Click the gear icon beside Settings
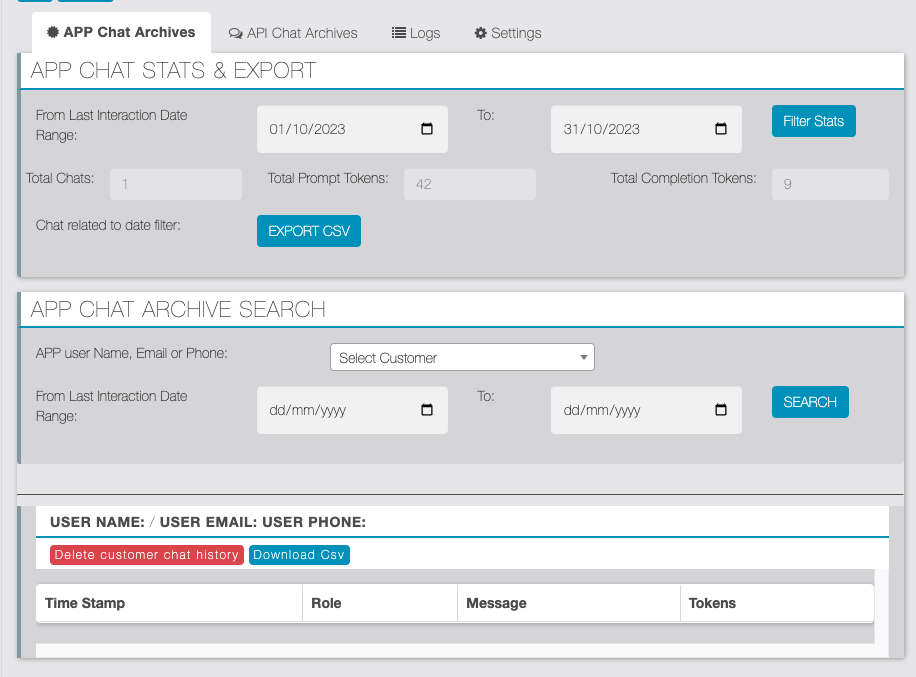Image resolution: width=916 pixels, height=677 pixels. 481,33
